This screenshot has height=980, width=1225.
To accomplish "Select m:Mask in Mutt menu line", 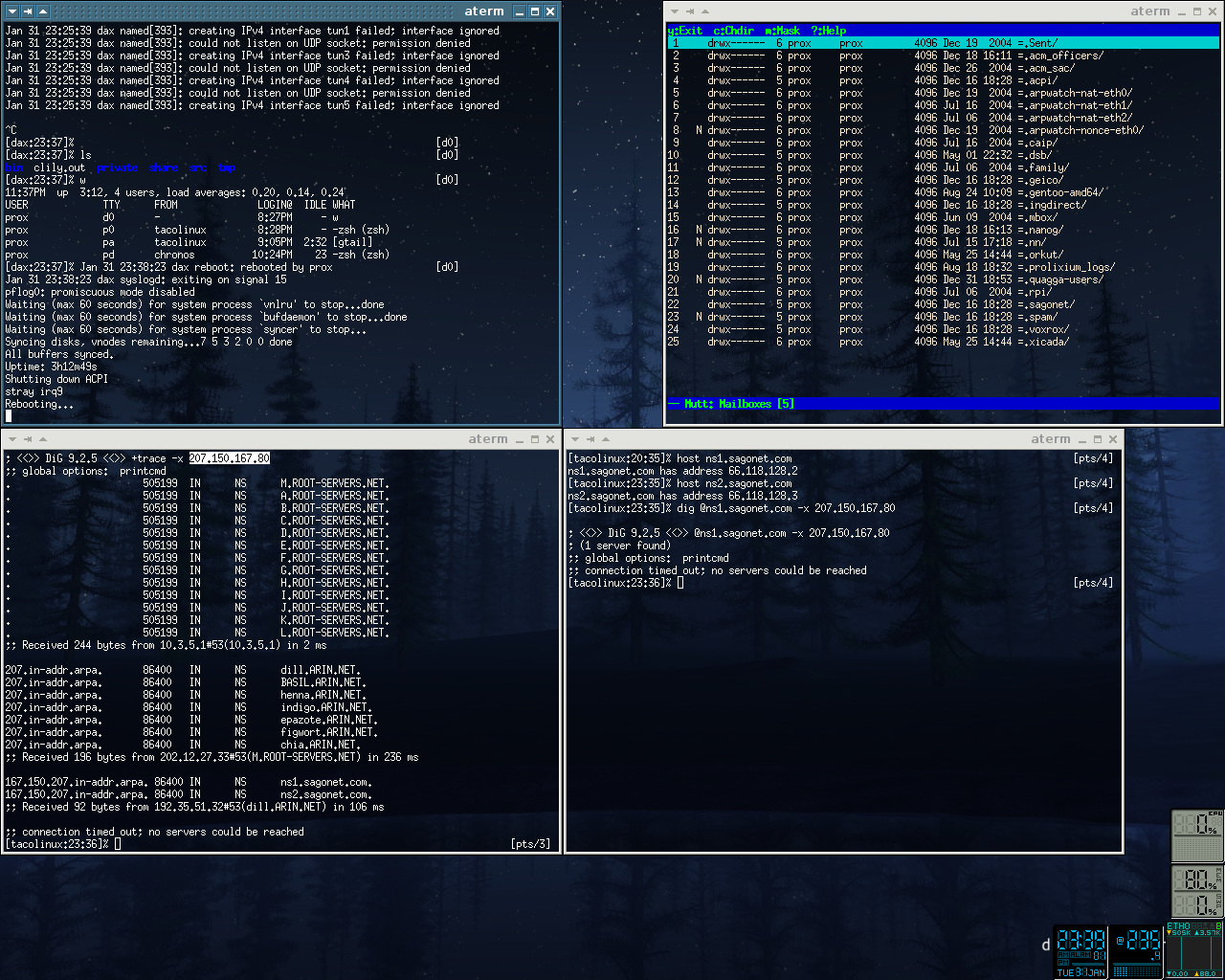I will 783,31.
